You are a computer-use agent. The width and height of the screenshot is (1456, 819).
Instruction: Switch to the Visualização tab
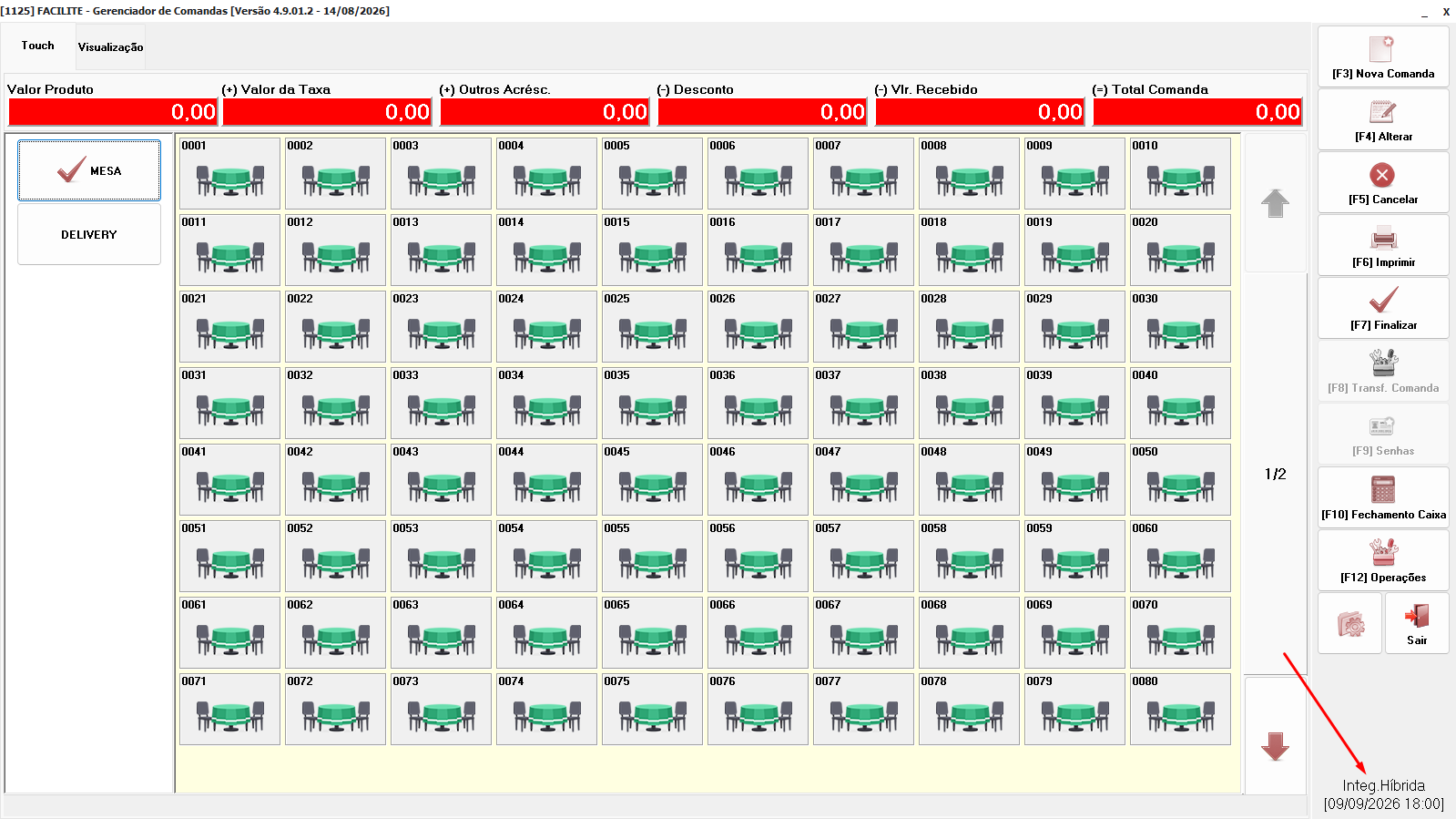[x=110, y=47]
